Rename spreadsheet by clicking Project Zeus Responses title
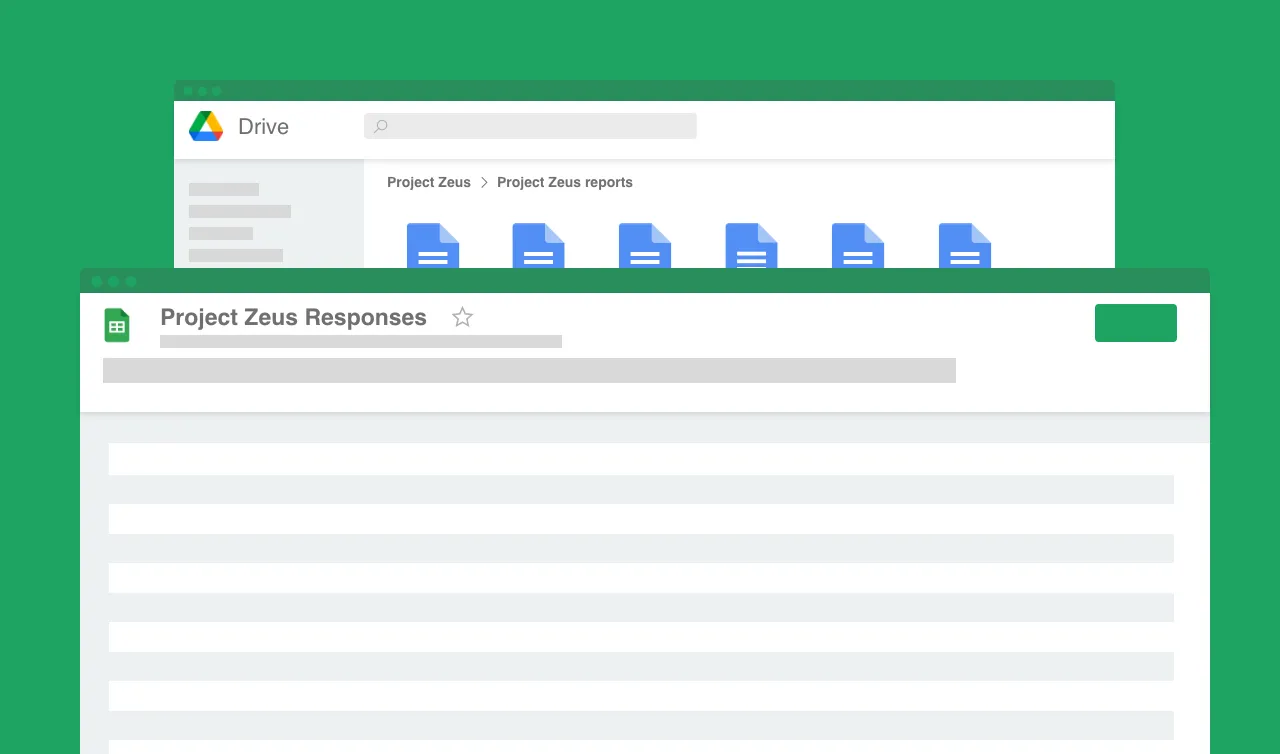The image size is (1280, 754). pyautogui.click(x=293, y=317)
